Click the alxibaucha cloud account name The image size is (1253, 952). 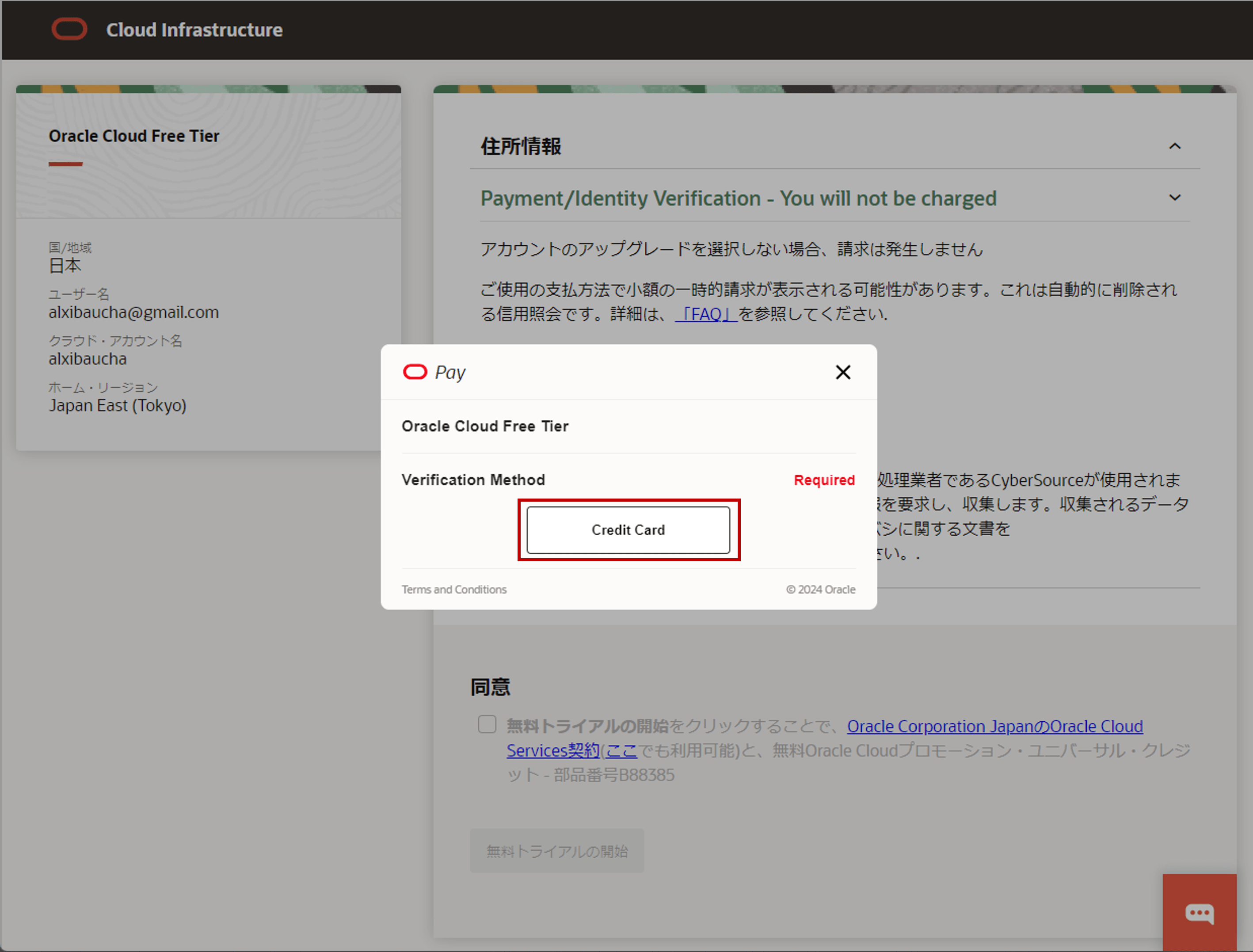tap(88, 359)
